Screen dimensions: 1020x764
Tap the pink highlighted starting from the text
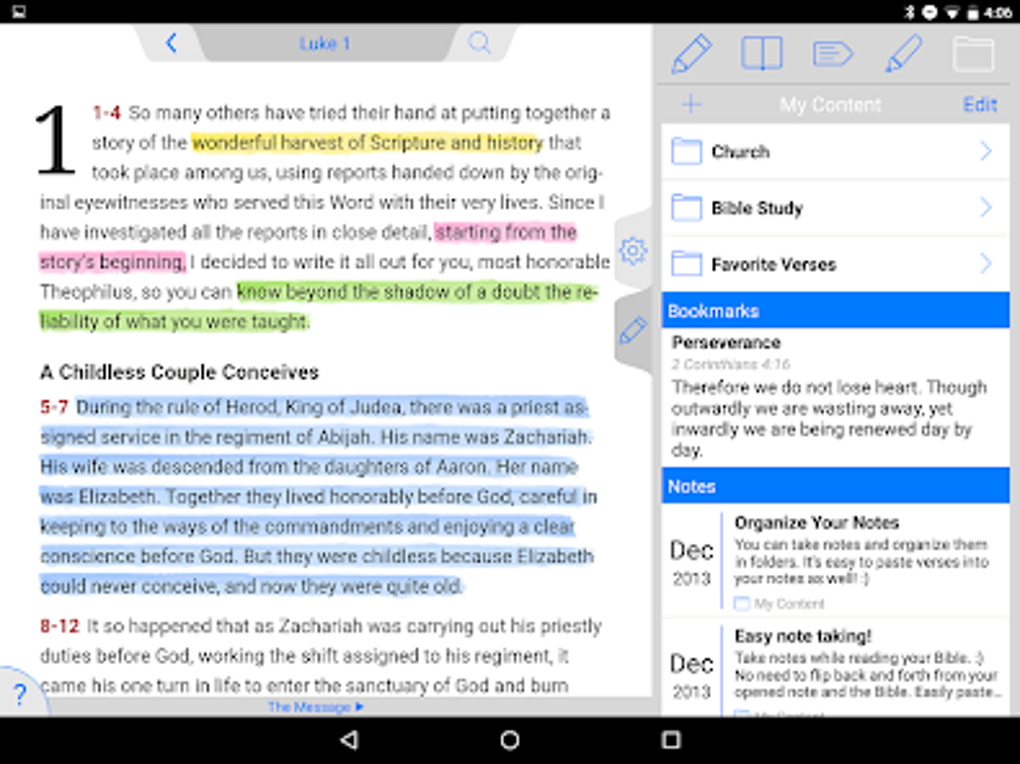pyautogui.click(x=505, y=232)
